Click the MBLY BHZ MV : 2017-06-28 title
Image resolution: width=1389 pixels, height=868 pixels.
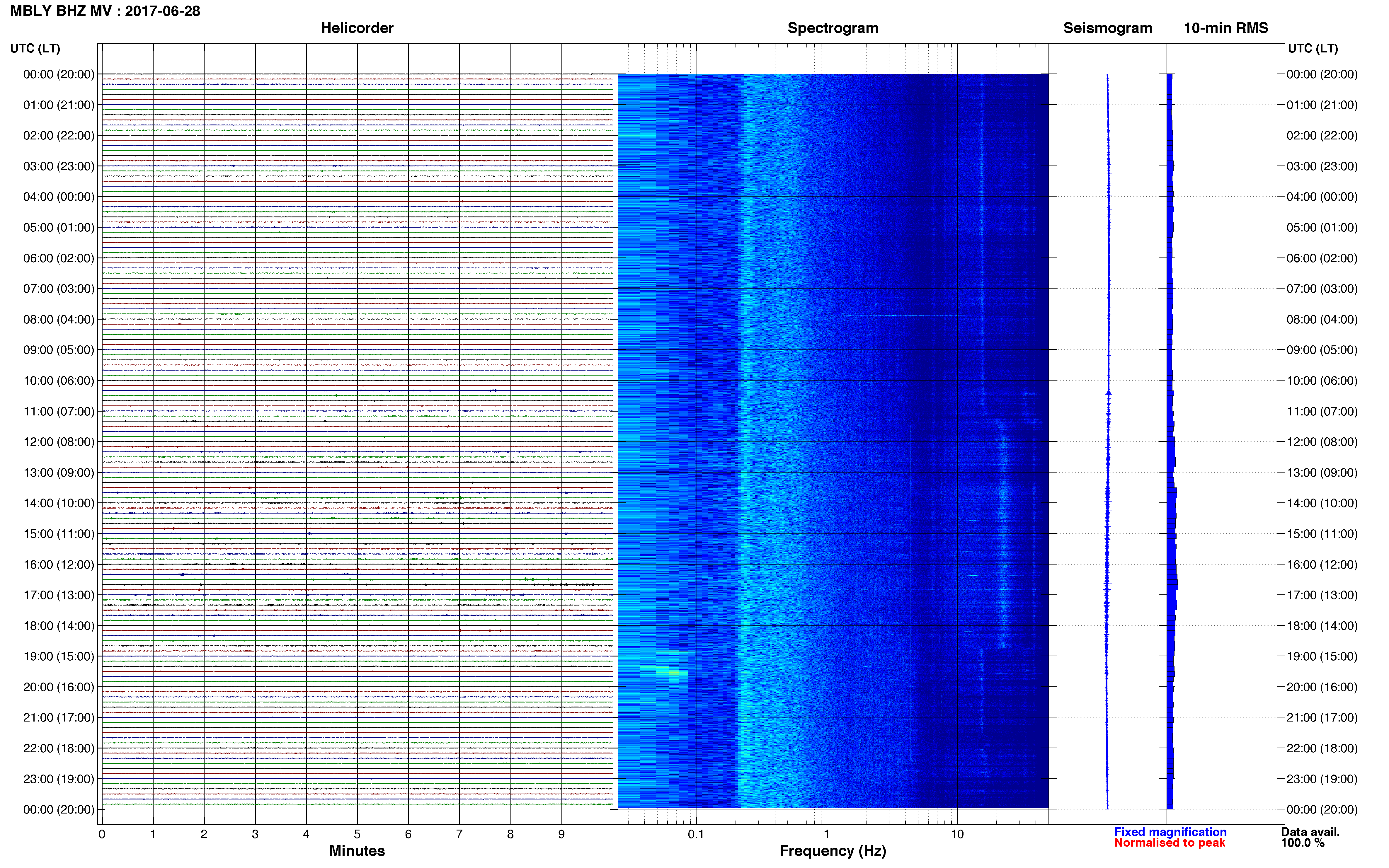pos(105,11)
